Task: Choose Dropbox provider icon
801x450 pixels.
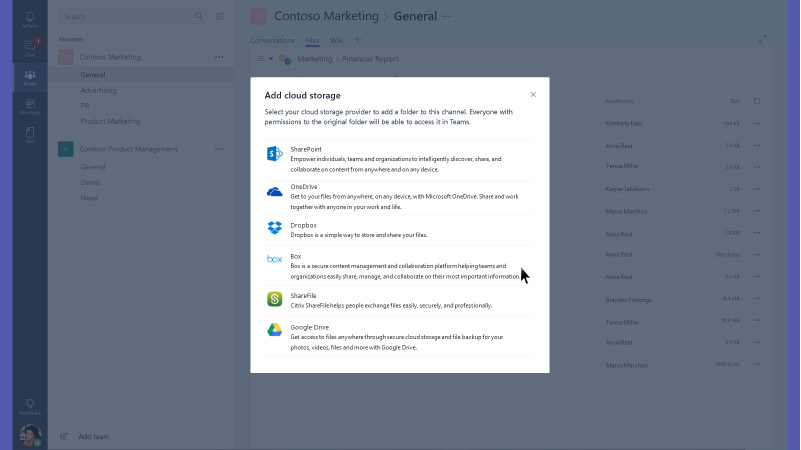Action: click(x=274, y=227)
